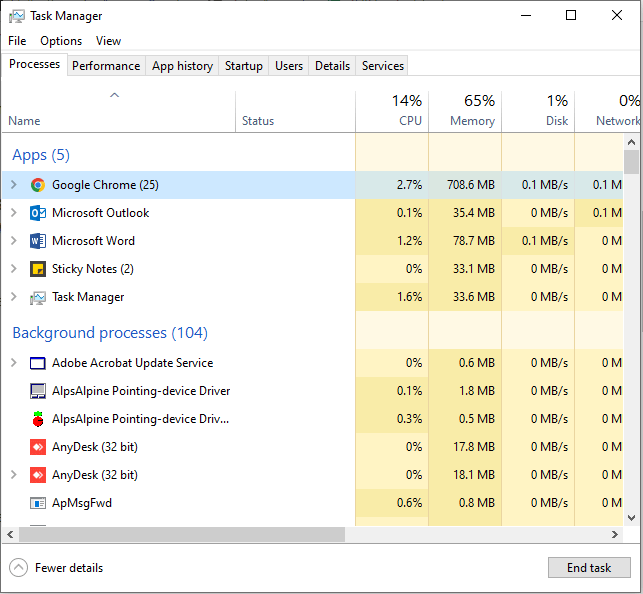Screen dimensions: 643x594
Task: Click the AlpsAlpine Pointing-device Driver laptop icon
Action: pos(38,391)
